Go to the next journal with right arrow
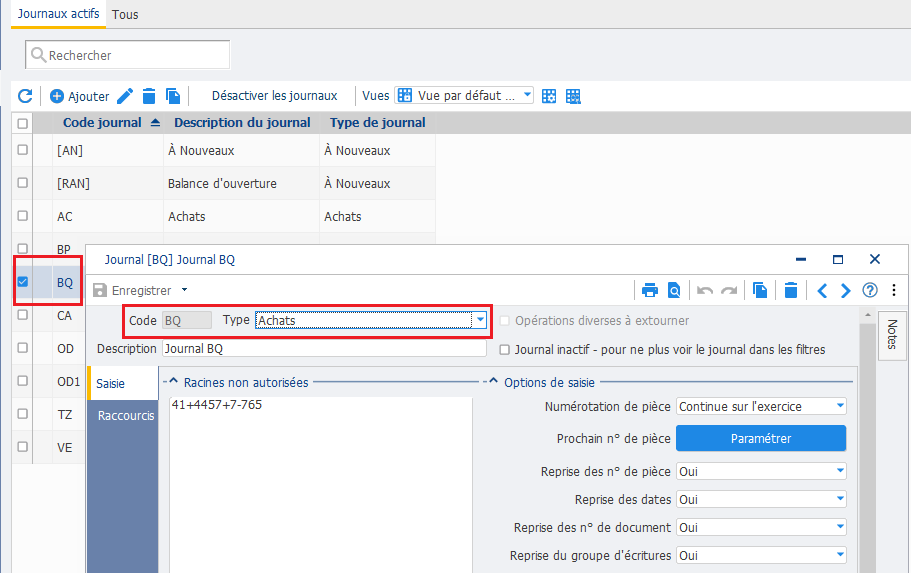Screen dimensions: 911x573 845,290
